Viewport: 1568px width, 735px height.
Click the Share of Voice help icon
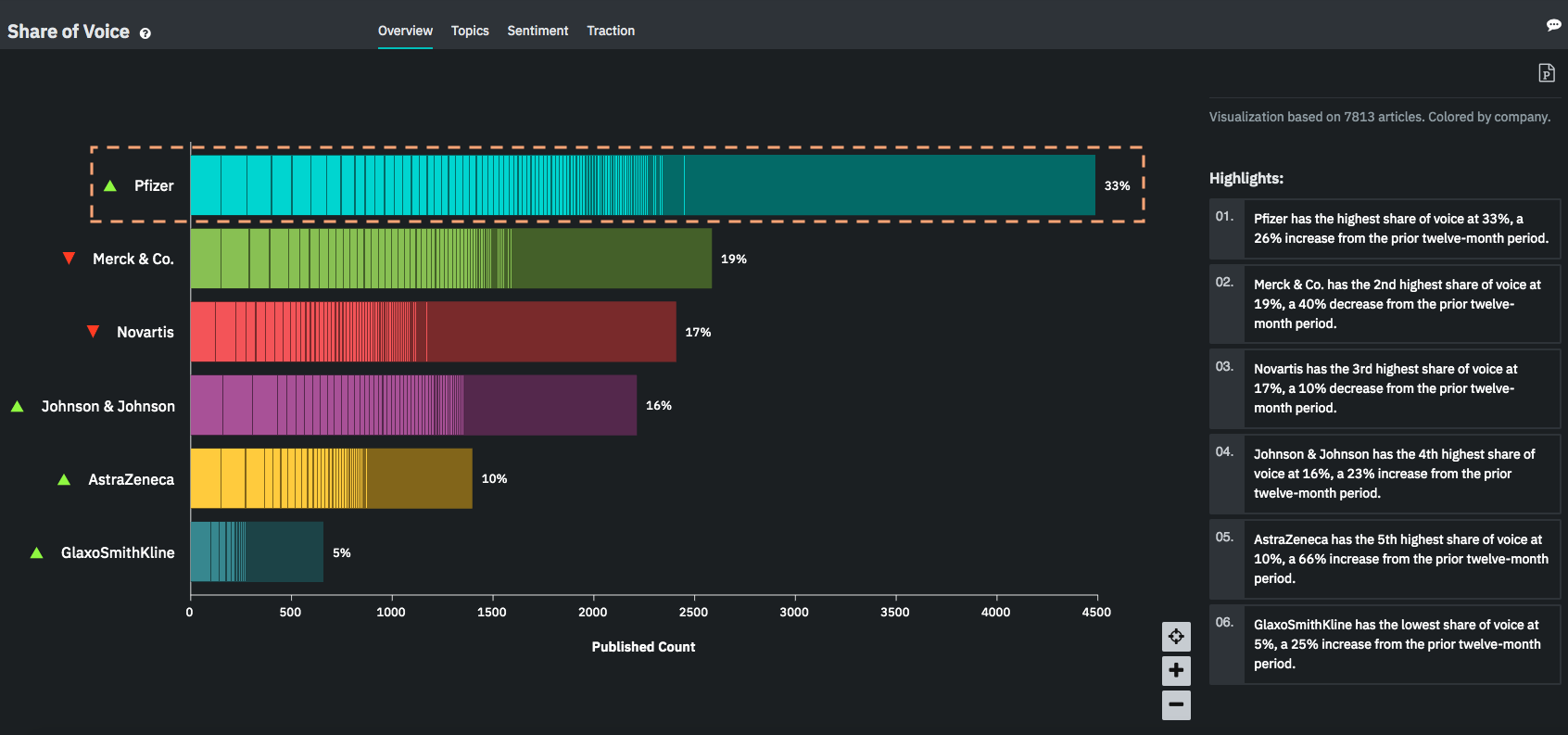[145, 33]
